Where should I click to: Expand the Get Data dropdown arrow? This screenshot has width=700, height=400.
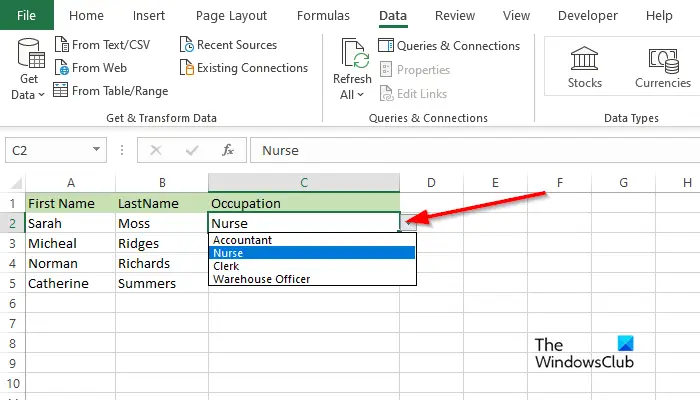[42, 95]
